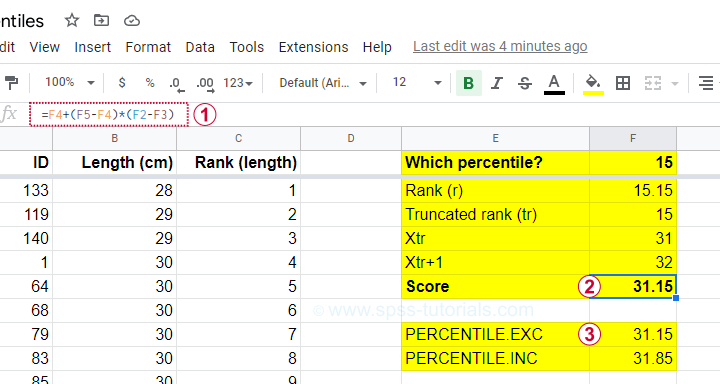720x384 pixels.
Task: Increase decimal places
Action: point(205,84)
